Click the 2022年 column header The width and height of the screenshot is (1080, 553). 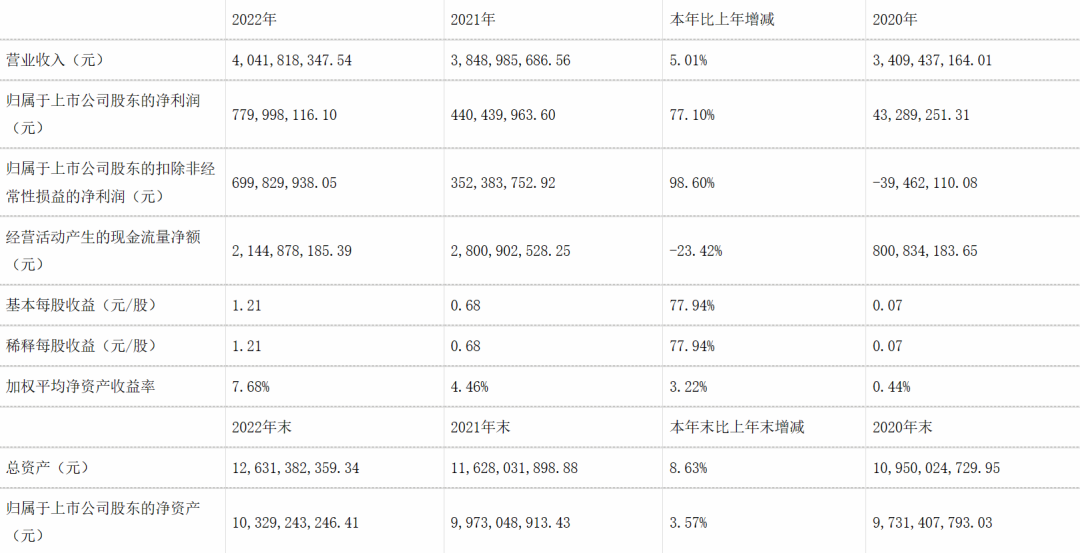pyautogui.click(x=252, y=19)
